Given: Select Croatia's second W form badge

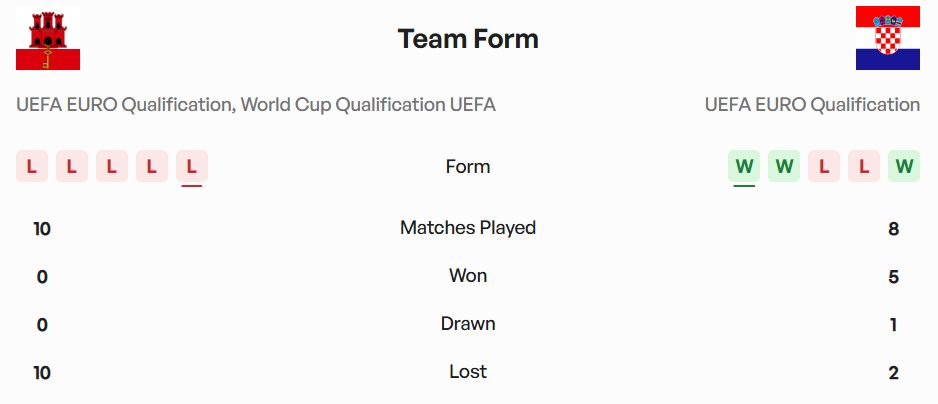Looking at the screenshot, I should click(784, 166).
